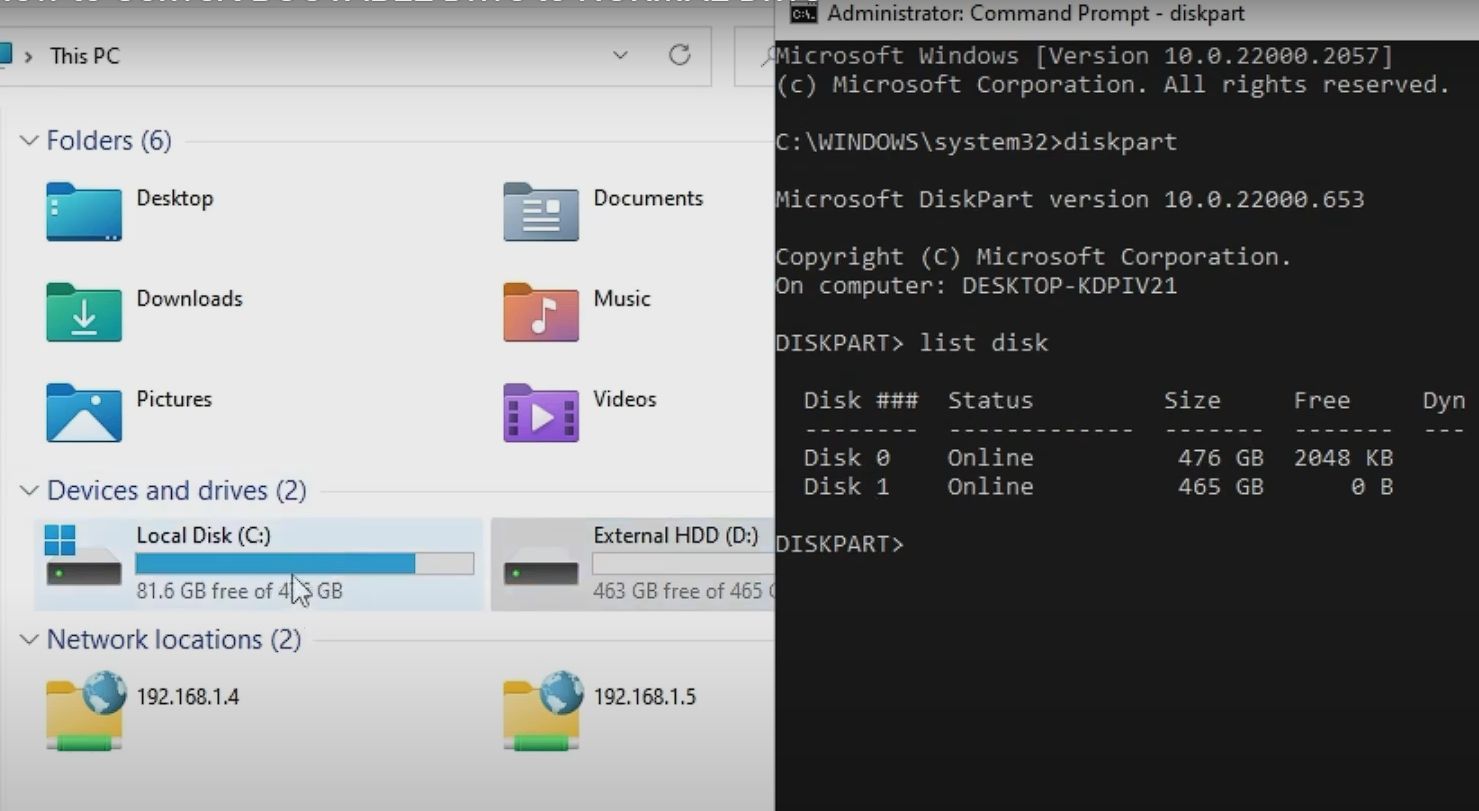Click the 'Free' column header in diskpart
Viewport: 1479px width, 811px height.
(x=1322, y=401)
